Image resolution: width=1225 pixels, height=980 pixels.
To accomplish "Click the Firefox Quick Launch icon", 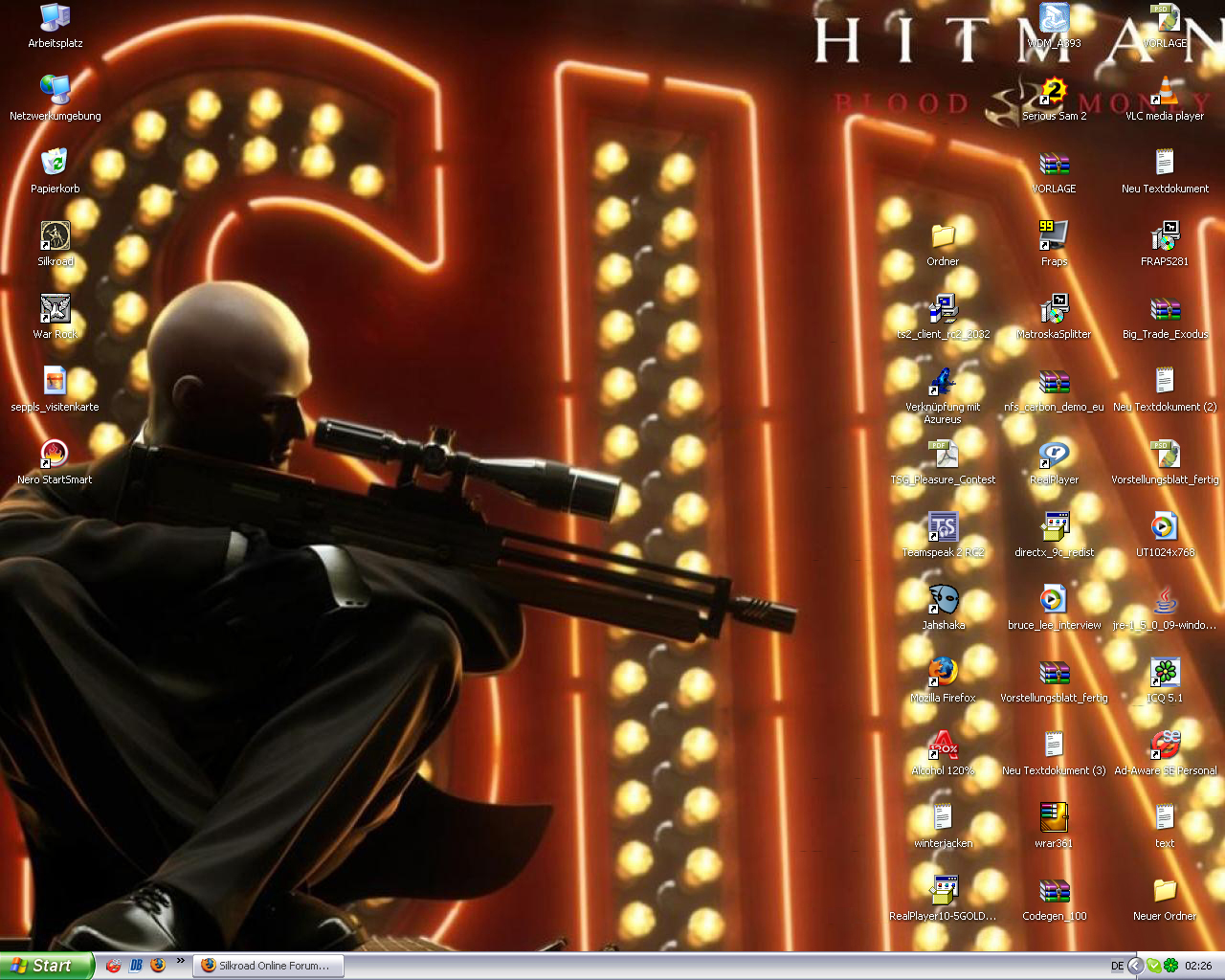I will coord(158,966).
